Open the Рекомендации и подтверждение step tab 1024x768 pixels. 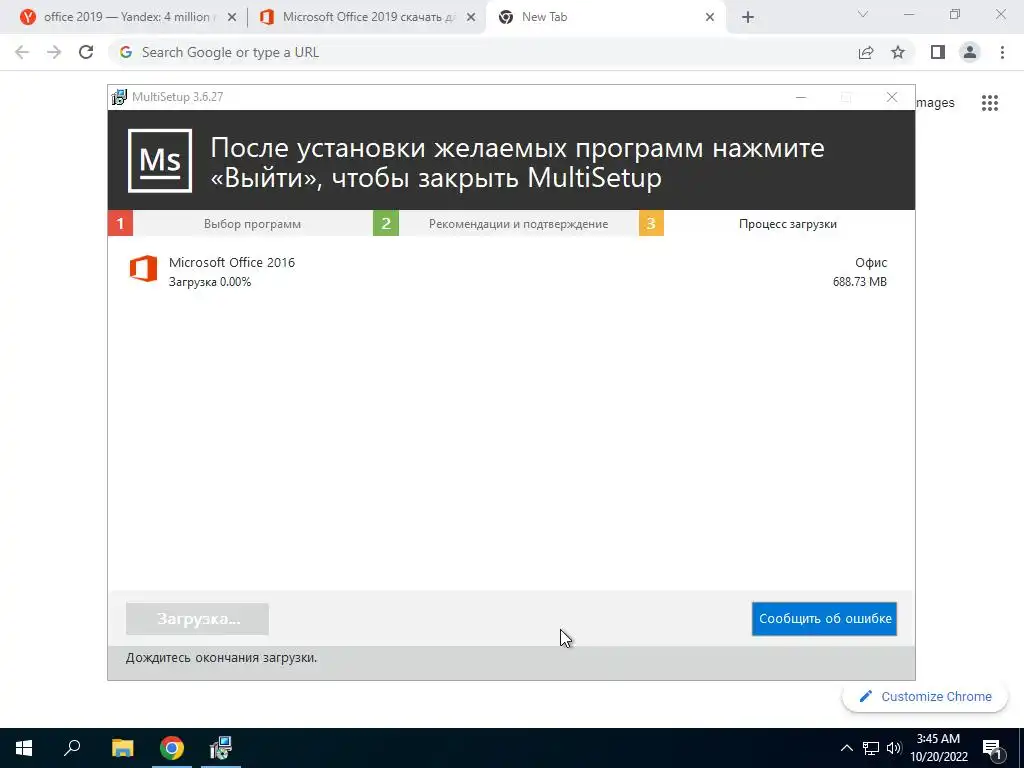click(x=519, y=223)
